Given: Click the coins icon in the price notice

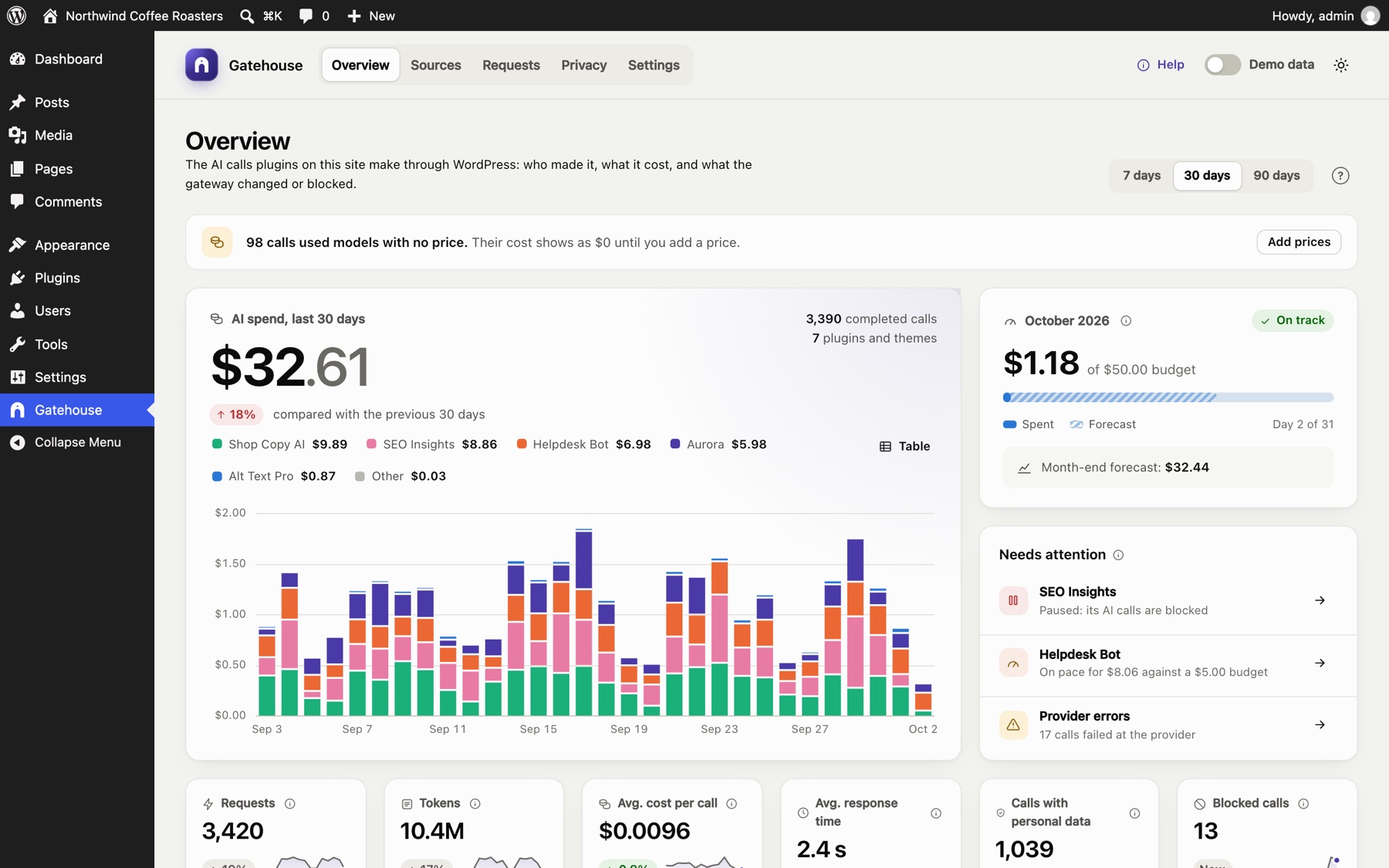Looking at the screenshot, I should (x=217, y=242).
